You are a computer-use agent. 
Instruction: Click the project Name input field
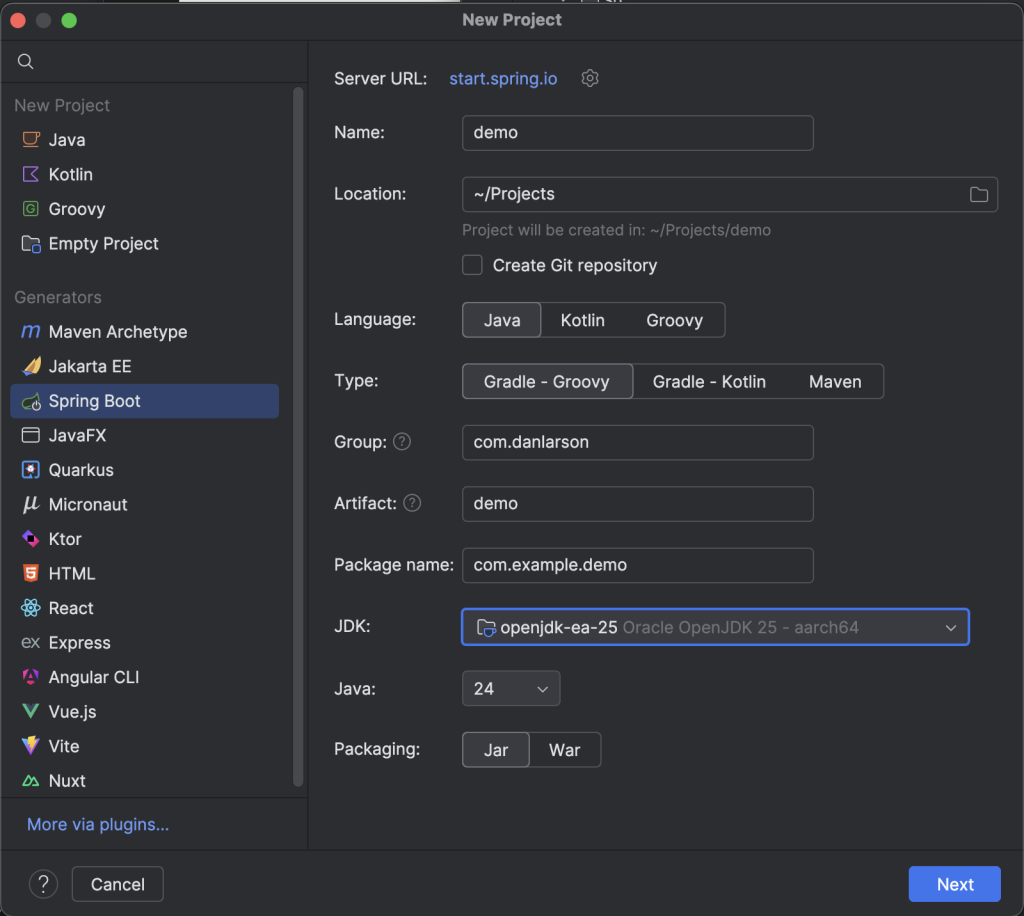click(x=637, y=133)
